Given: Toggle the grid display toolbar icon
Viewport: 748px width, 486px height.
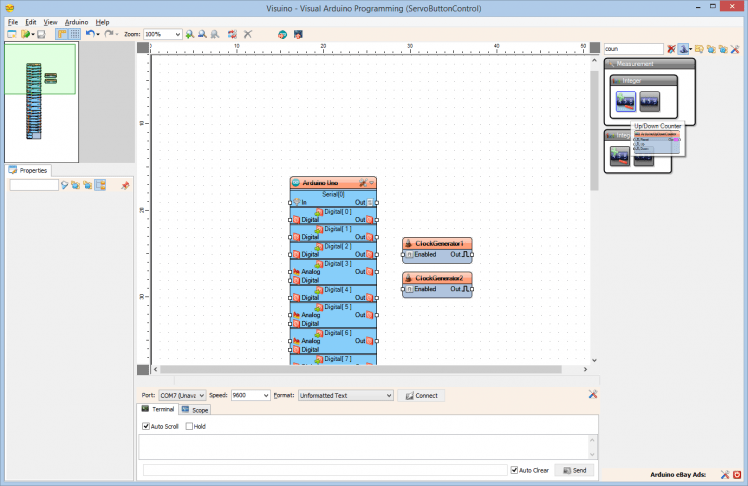Looking at the screenshot, I should (x=75, y=34).
